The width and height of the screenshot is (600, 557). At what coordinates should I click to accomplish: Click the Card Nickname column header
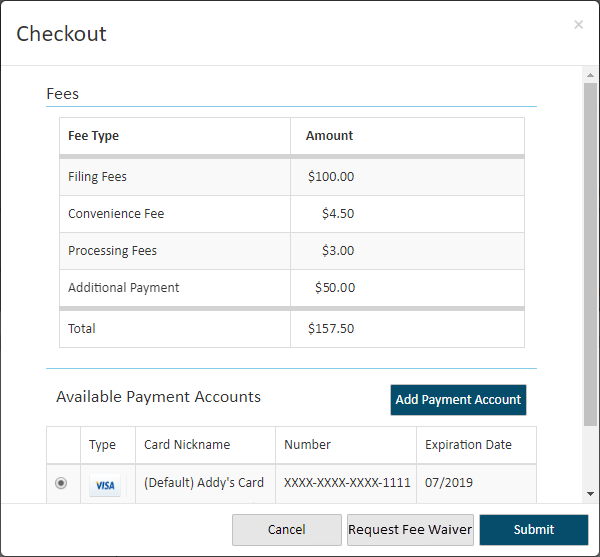click(x=187, y=445)
